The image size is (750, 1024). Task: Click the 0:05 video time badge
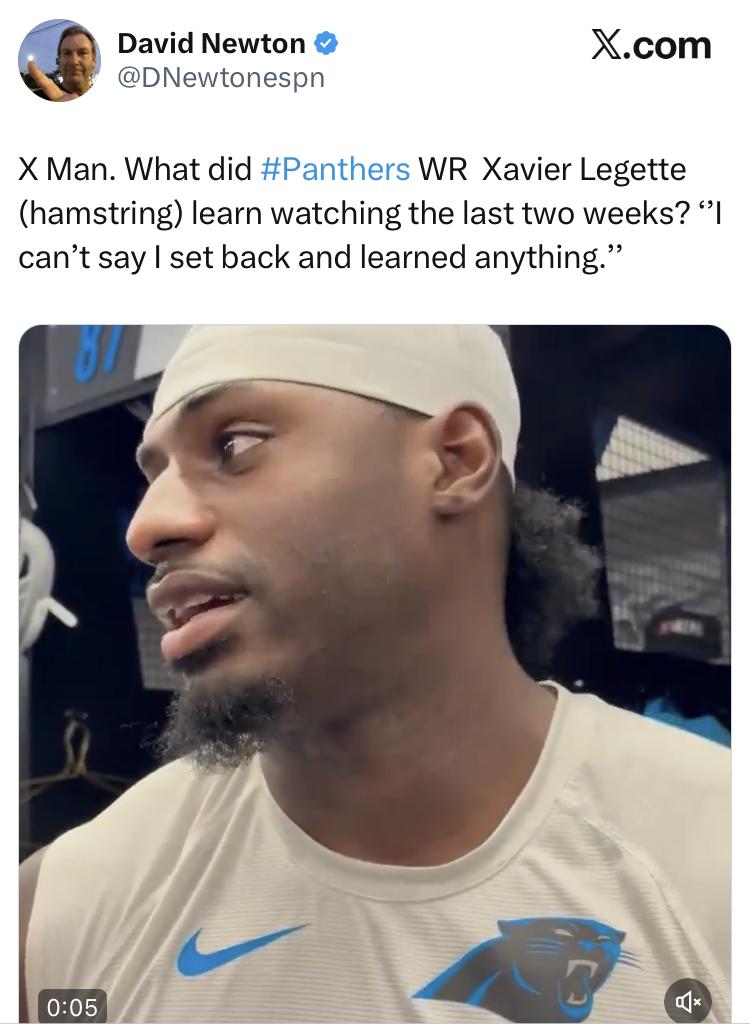click(73, 1006)
